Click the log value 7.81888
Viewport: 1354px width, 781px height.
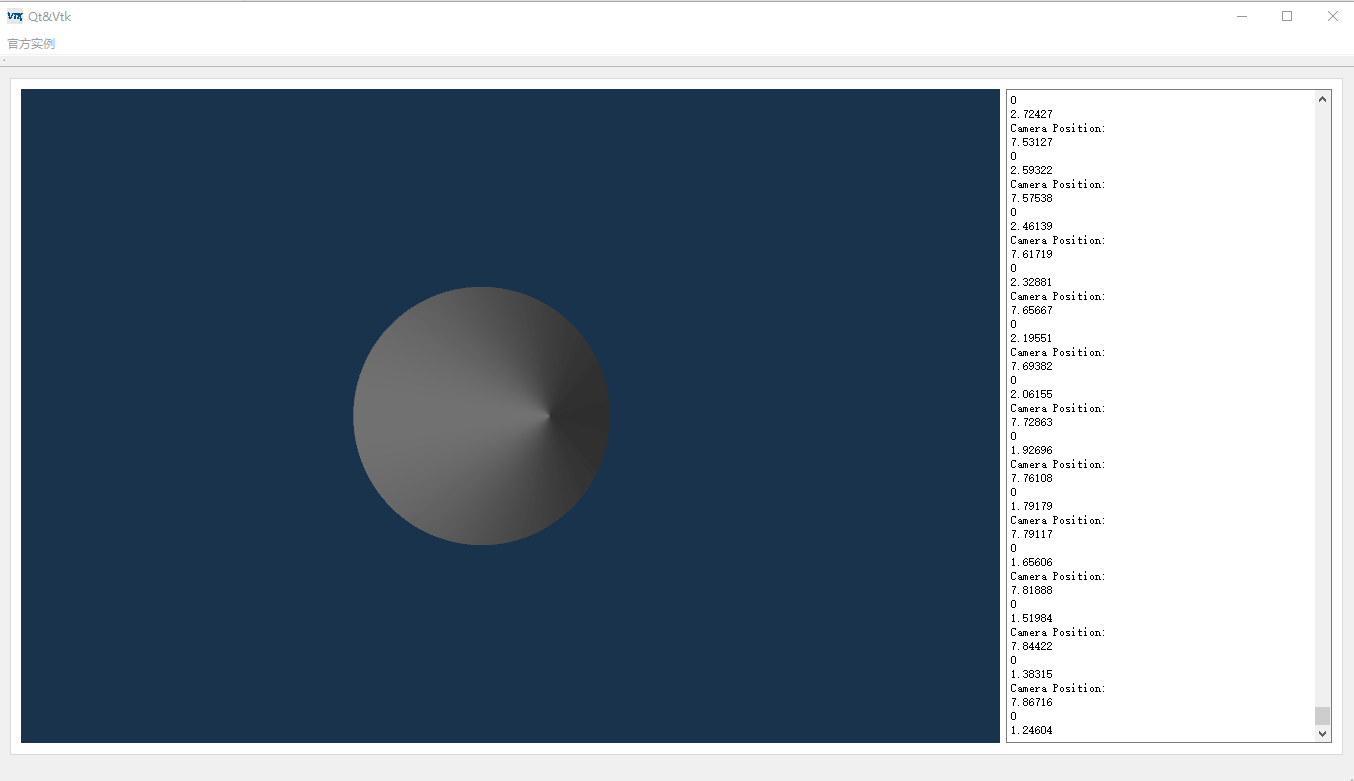(1031, 591)
